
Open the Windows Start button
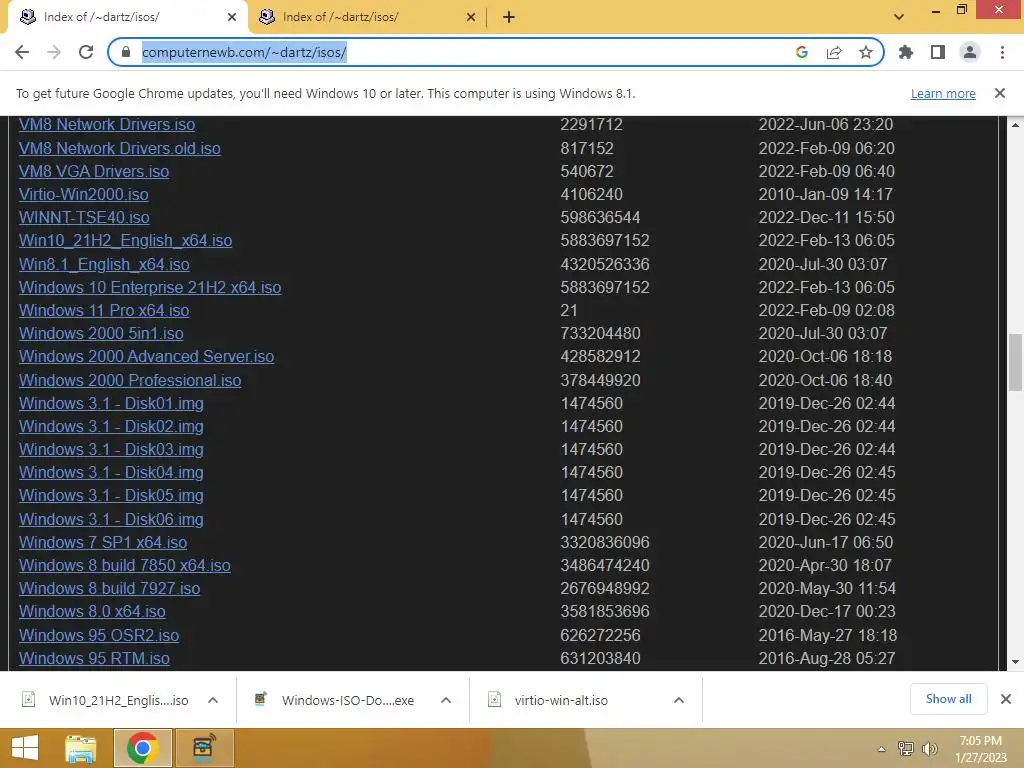[x=25, y=748]
